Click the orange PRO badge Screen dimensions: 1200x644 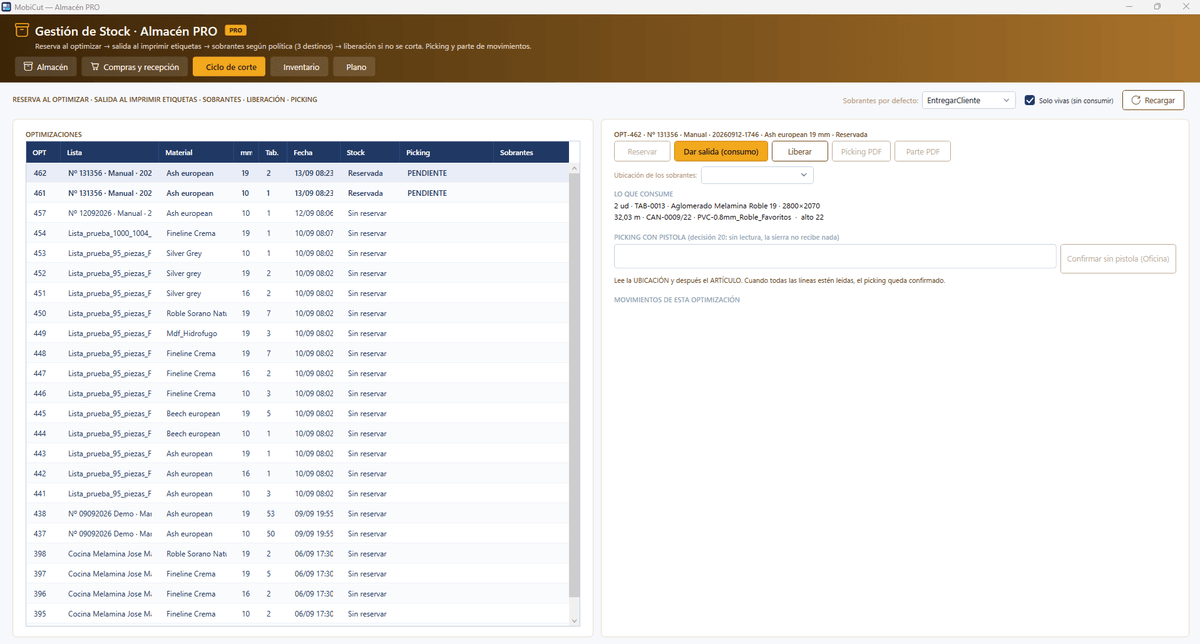(236, 31)
